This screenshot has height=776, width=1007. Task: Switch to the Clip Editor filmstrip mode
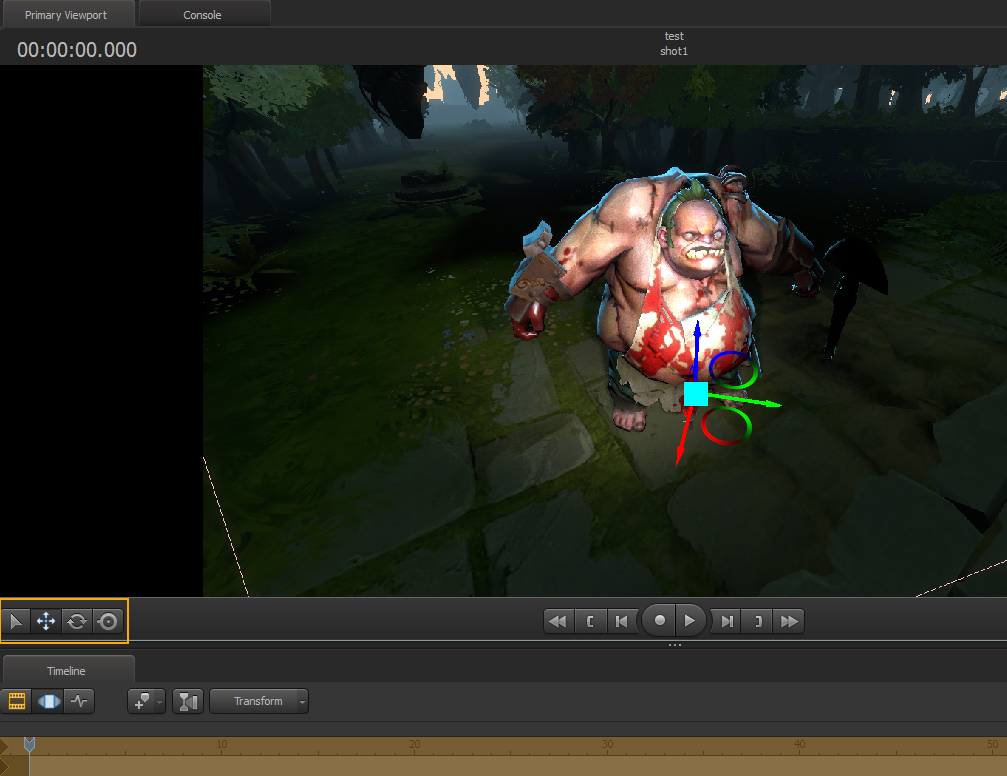(x=17, y=701)
